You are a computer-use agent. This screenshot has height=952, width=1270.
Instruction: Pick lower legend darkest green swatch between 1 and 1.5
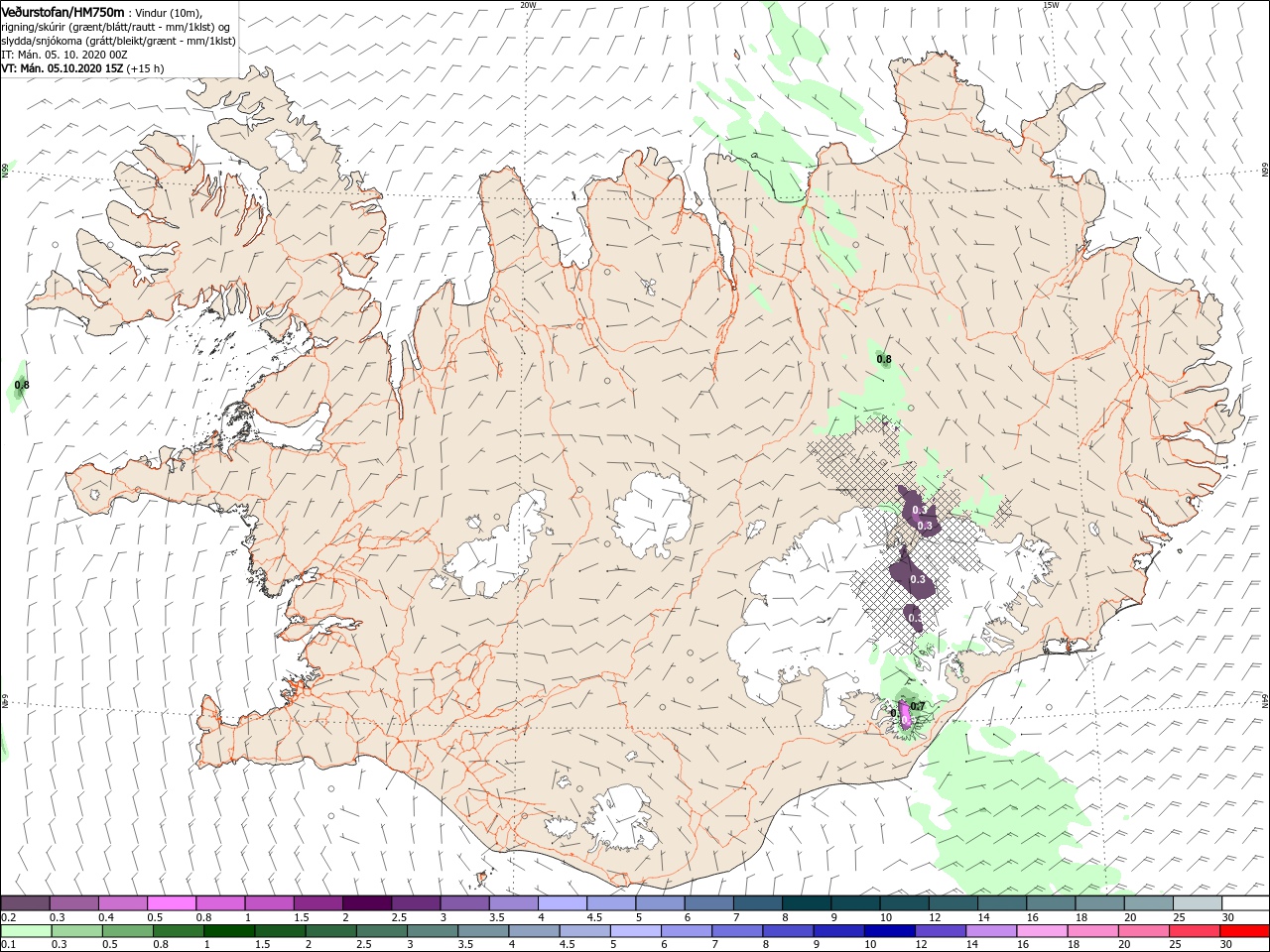[228, 931]
